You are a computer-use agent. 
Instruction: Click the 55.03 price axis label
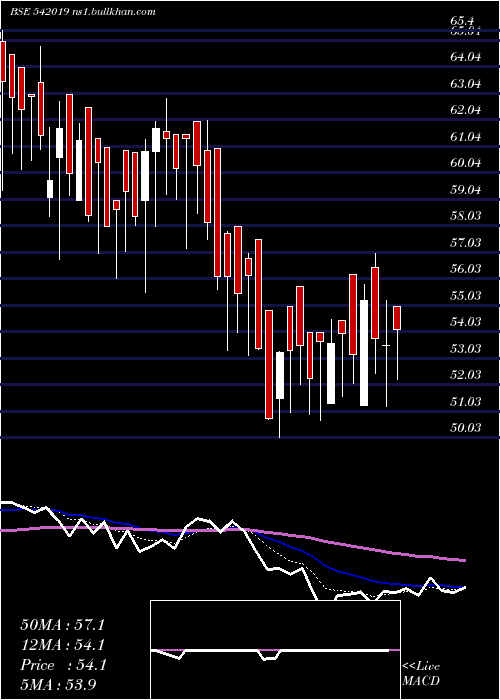pyautogui.click(x=466, y=296)
